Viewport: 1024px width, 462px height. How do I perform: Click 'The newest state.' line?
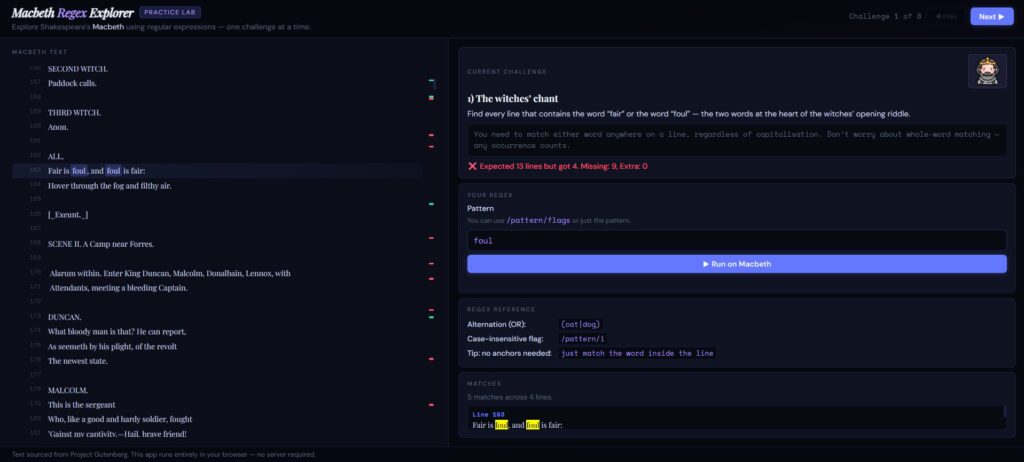coord(78,361)
